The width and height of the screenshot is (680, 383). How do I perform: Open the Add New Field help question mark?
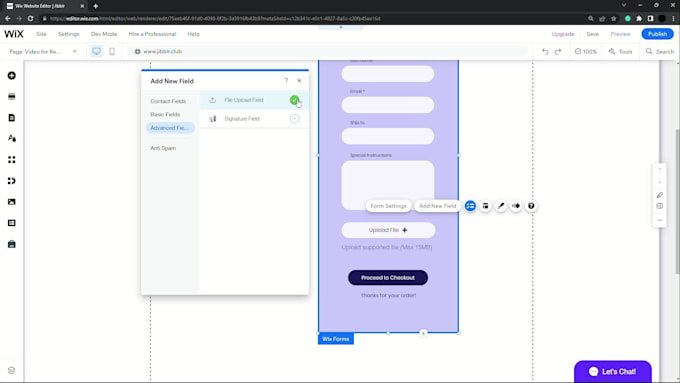tap(286, 81)
